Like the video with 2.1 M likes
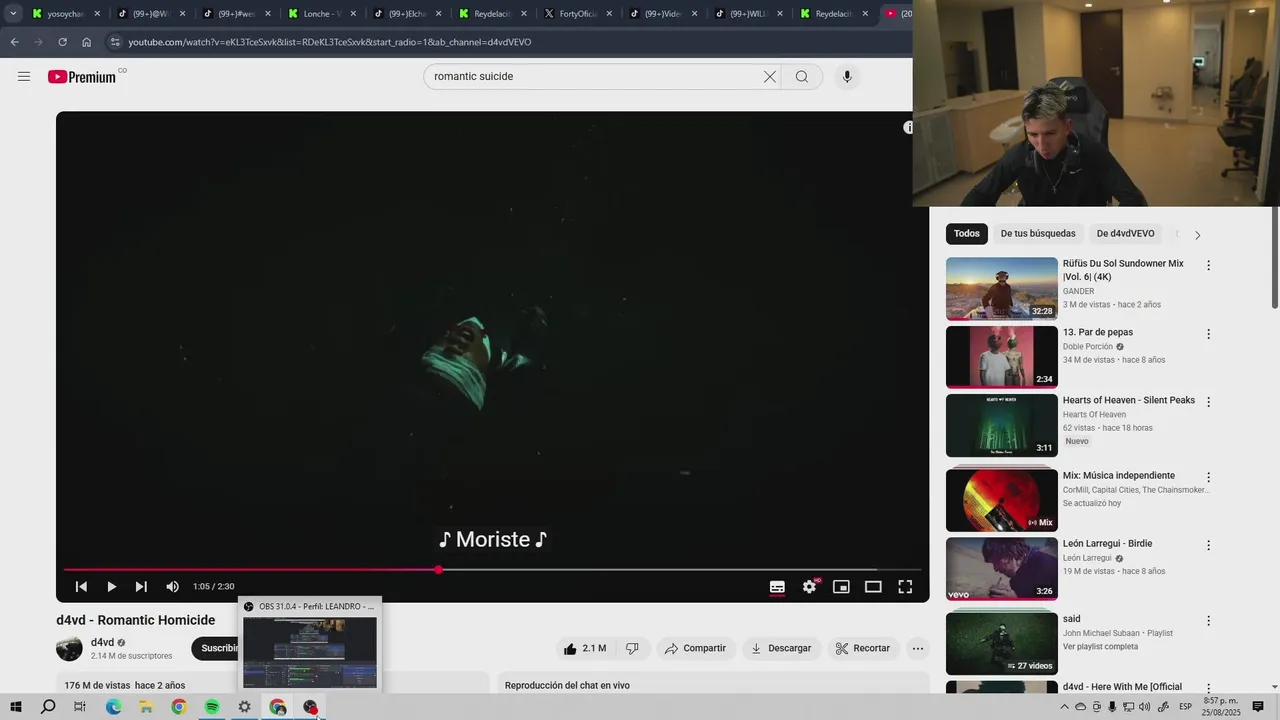The image size is (1280, 720). 585,648
